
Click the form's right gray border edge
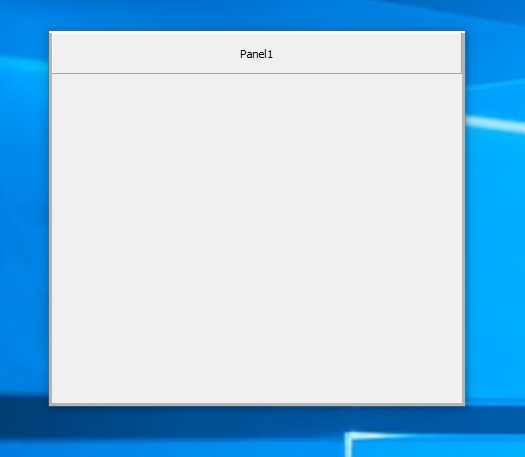tap(463, 218)
